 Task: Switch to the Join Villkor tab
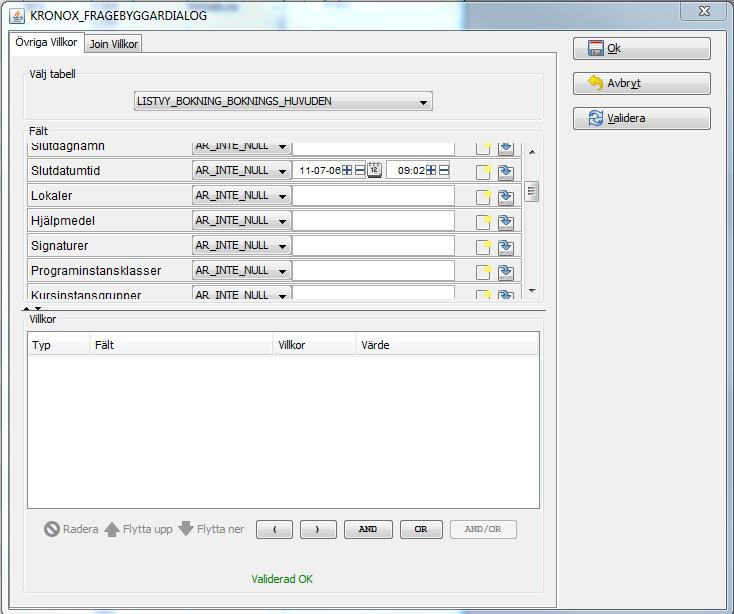pos(114,44)
